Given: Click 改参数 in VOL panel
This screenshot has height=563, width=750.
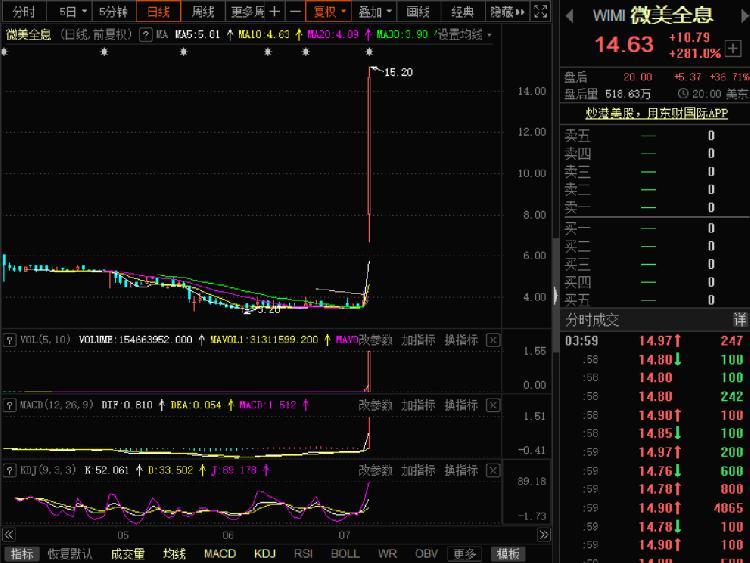Looking at the screenshot, I should point(375,340).
